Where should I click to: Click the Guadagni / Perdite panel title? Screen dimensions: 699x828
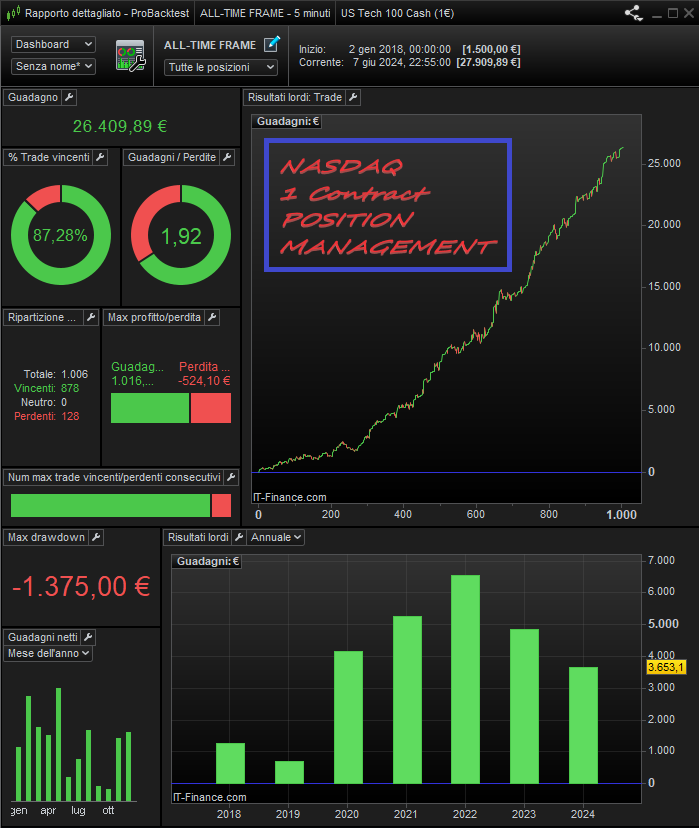click(172, 157)
